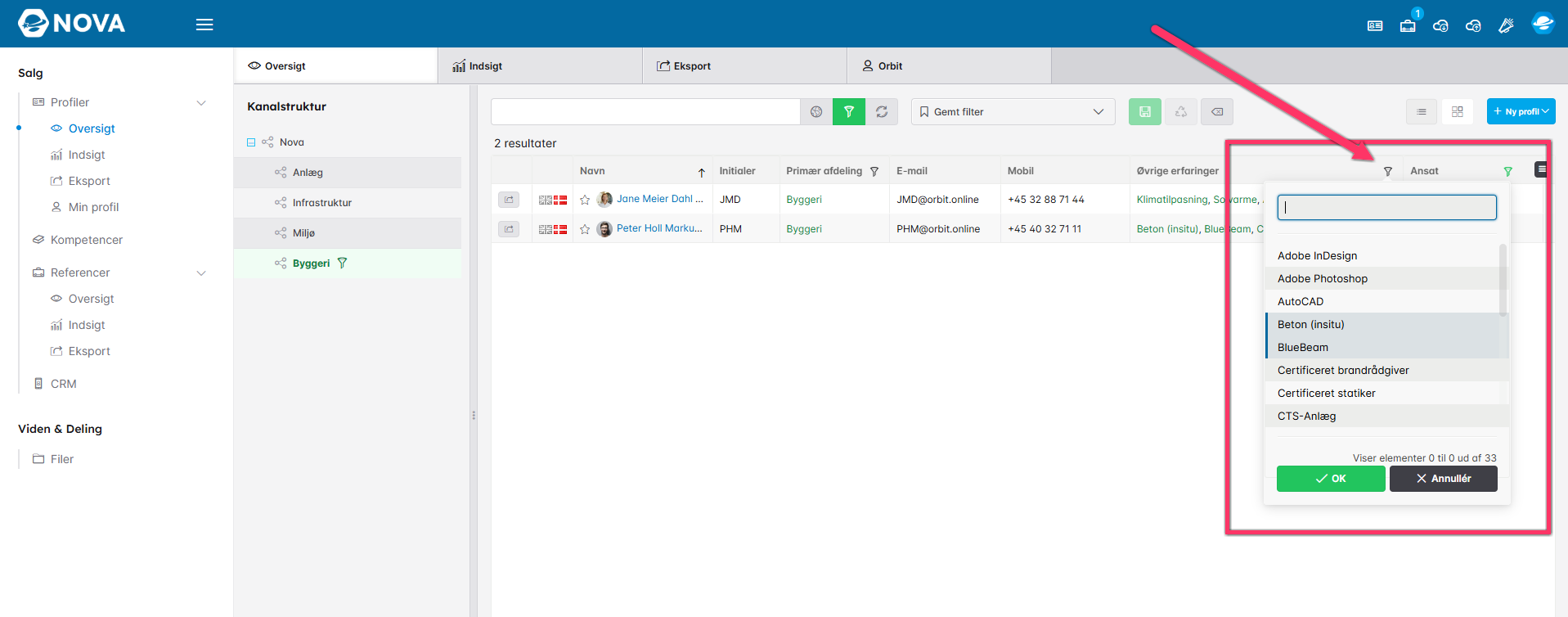
Task: Star Jane Meier Dahl as favorite
Action: click(x=585, y=200)
